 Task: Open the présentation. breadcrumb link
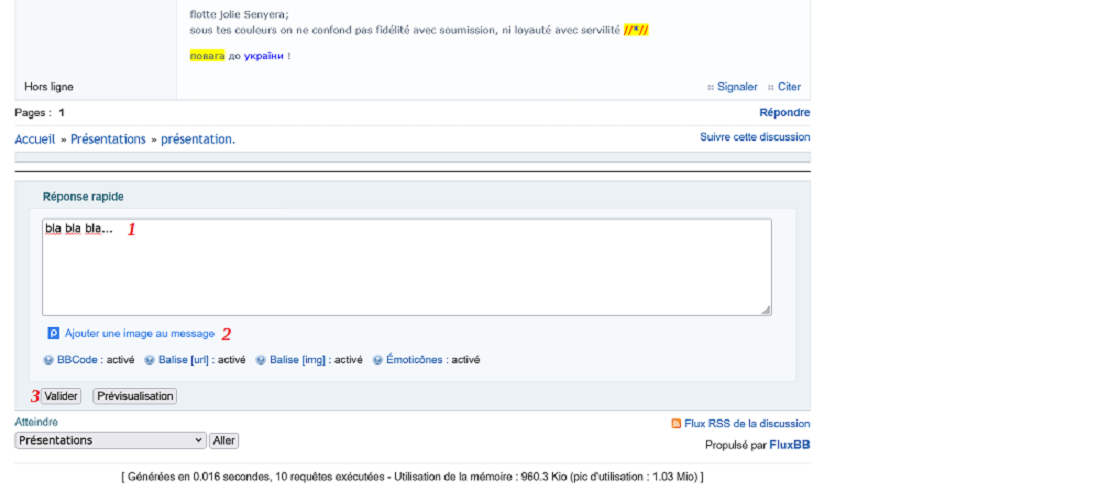[x=198, y=139]
